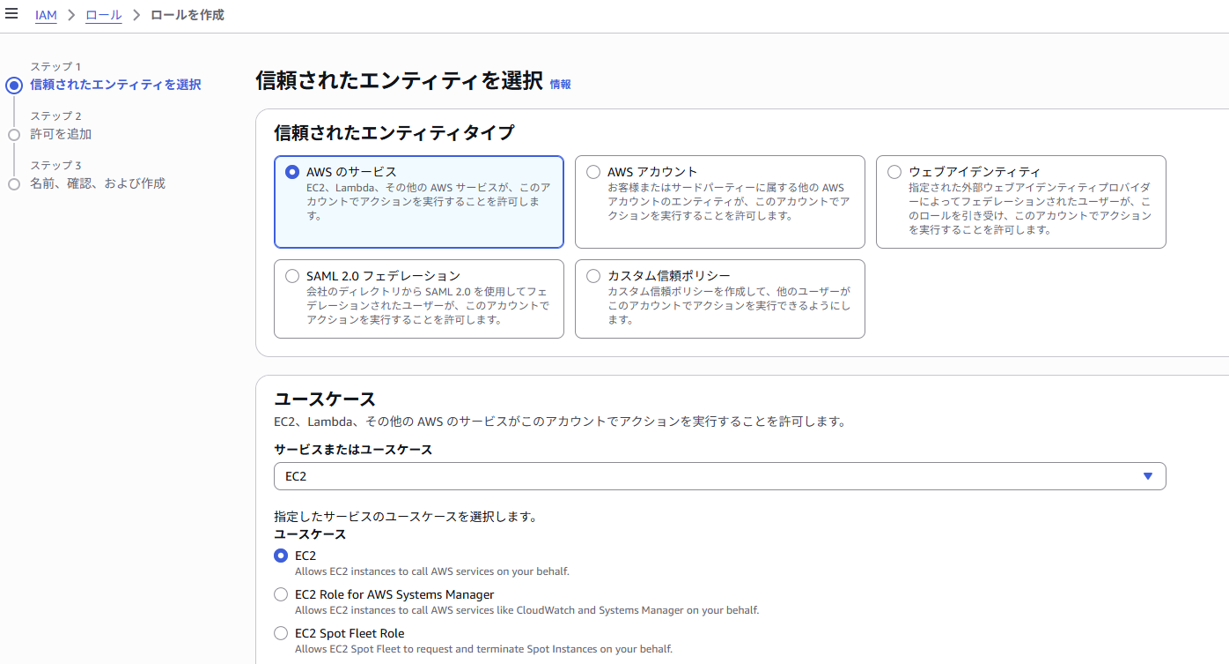Click the 情報 info link
The height and width of the screenshot is (664, 1229).
[560, 85]
